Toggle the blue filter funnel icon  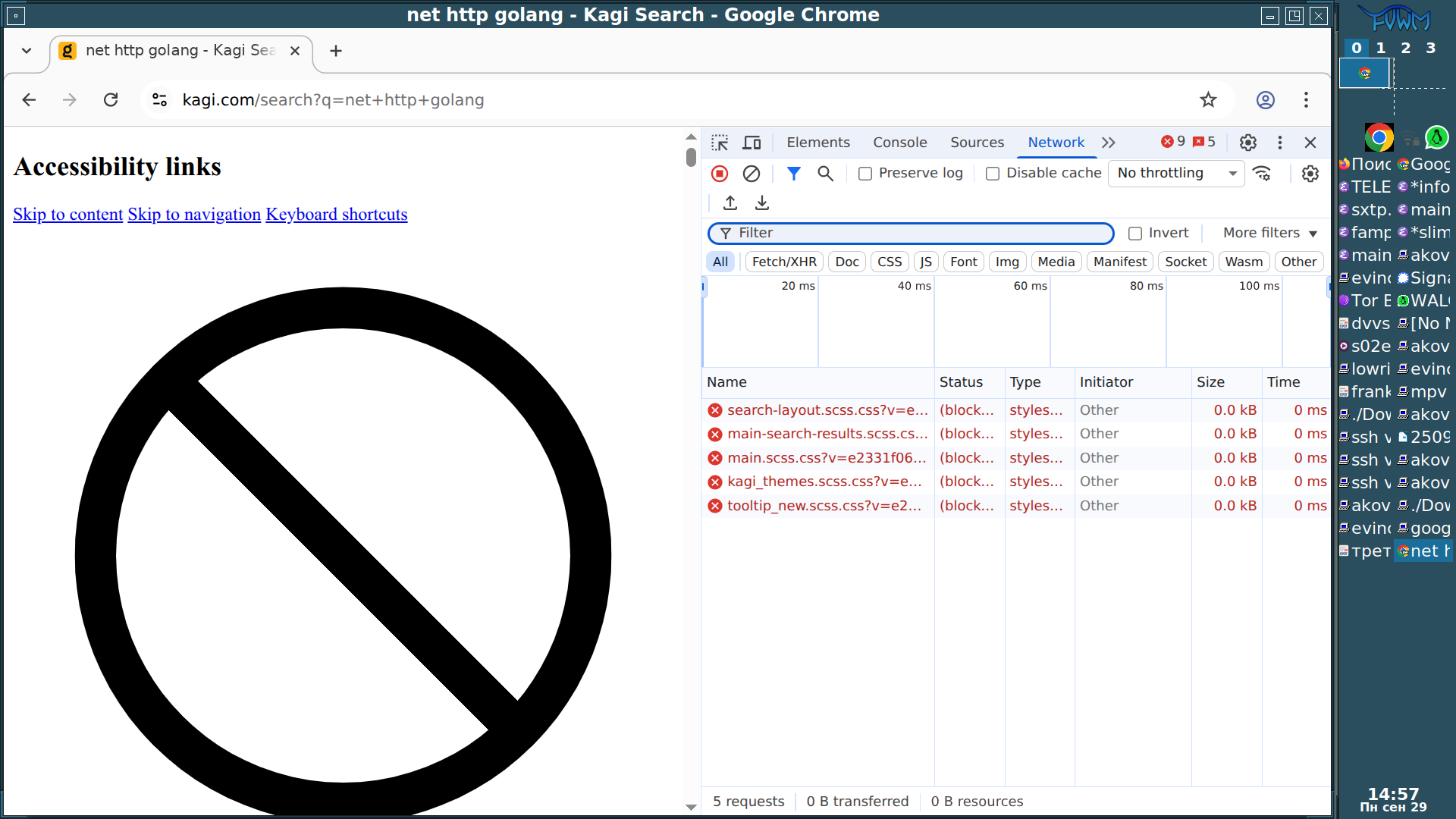click(793, 174)
